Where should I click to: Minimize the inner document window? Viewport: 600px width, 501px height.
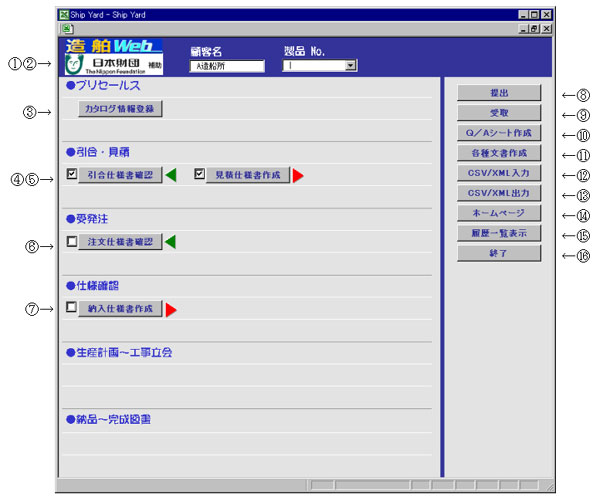[523, 29]
